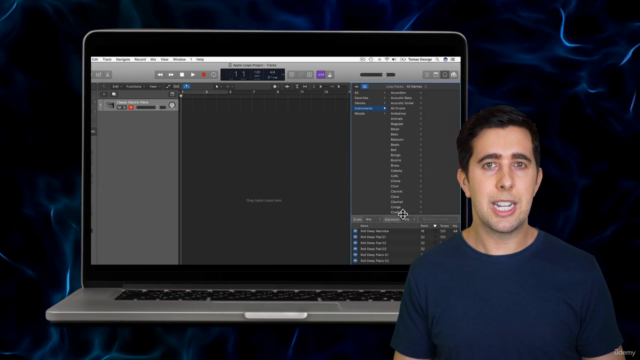This screenshot has height=360, width=640.
Task: Start recording with the red Record button
Action: click(204, 75)
